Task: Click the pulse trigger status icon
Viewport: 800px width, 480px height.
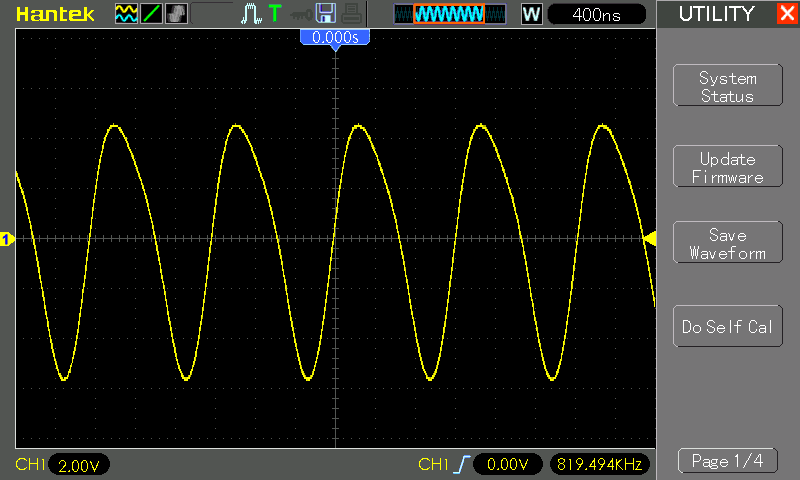Action: coord(251,14)
